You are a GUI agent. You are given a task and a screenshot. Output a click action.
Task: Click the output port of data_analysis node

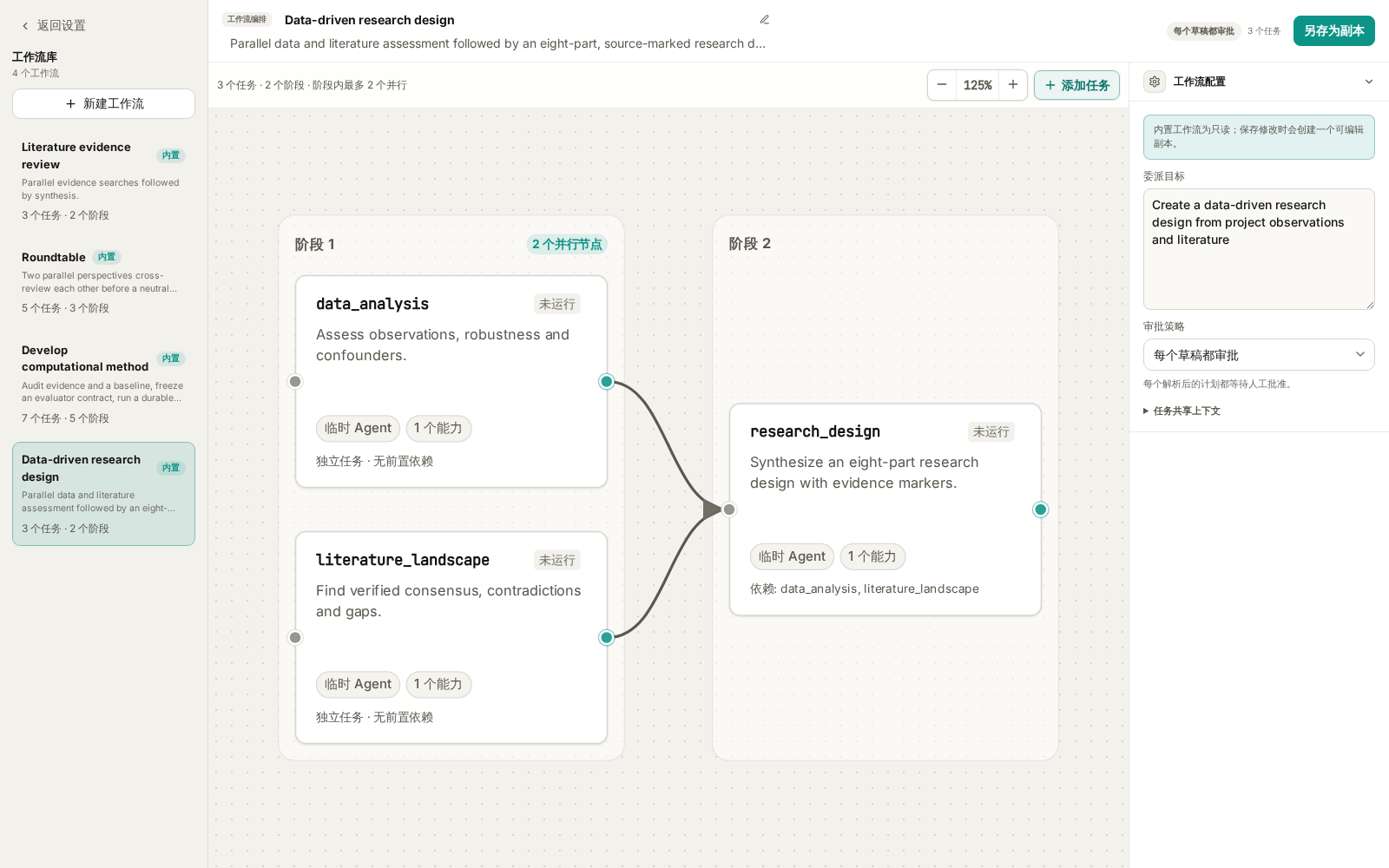coord(607,382)
